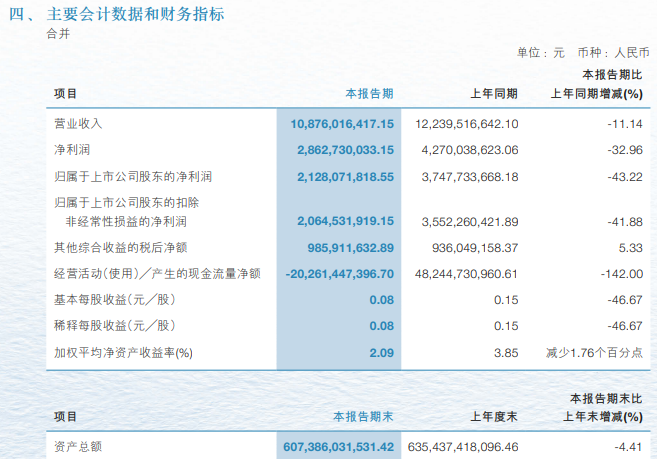Viewport: 657px width, 459px height.
Task: Click the 净利润 row label
Action: 72,150
